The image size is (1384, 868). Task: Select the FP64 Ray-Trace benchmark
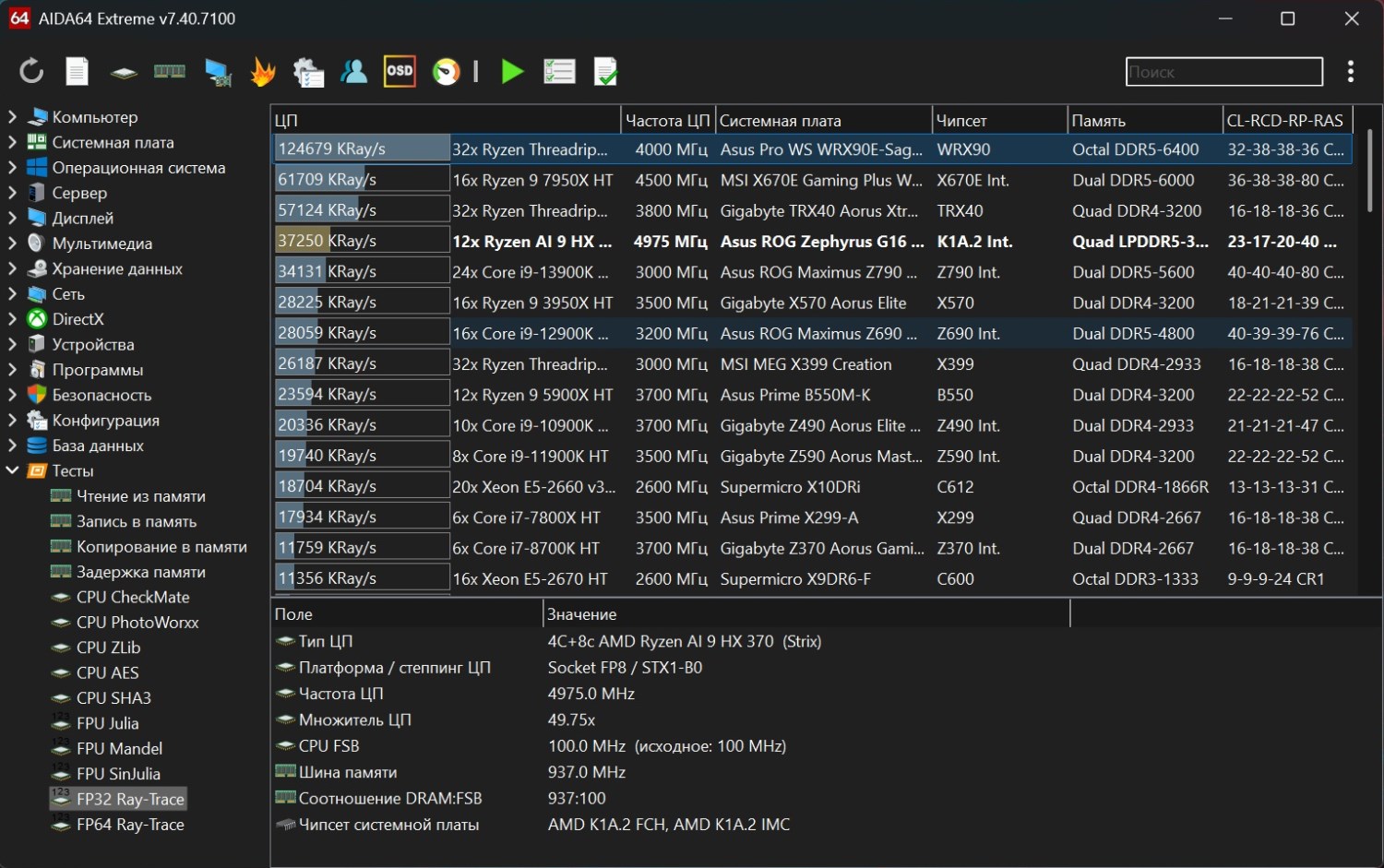click(130, 825)
